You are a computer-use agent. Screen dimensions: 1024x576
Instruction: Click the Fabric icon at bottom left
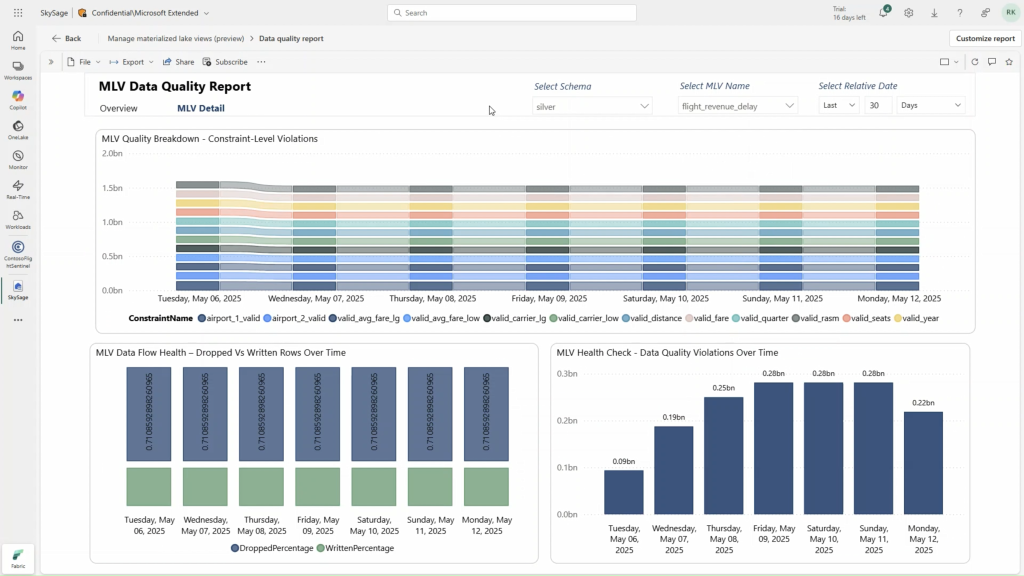(x=18, y=558)
